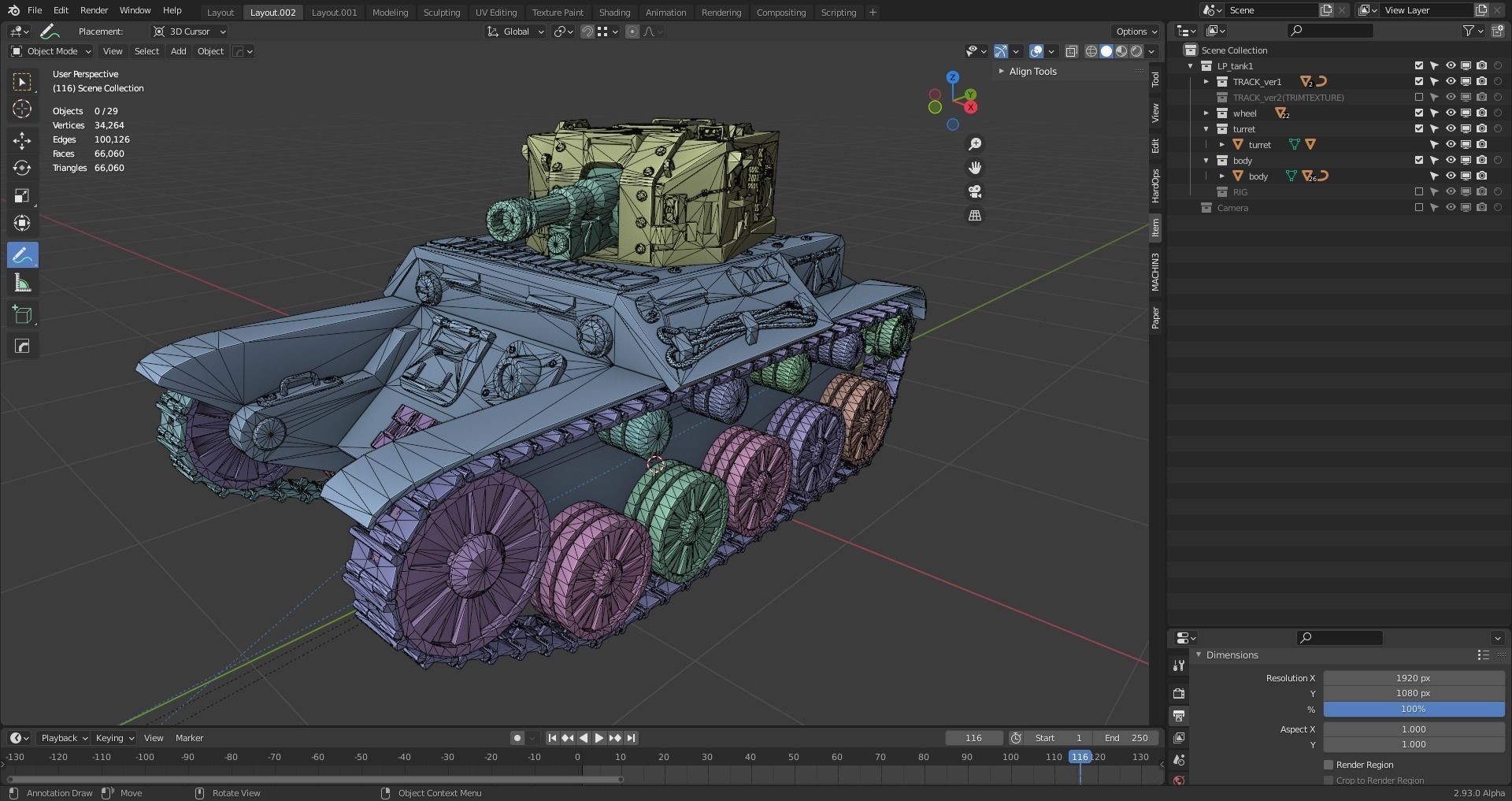Enable the RIG collection checkbox
This screenshot has height=801, width=1512.
point(1419,192)
